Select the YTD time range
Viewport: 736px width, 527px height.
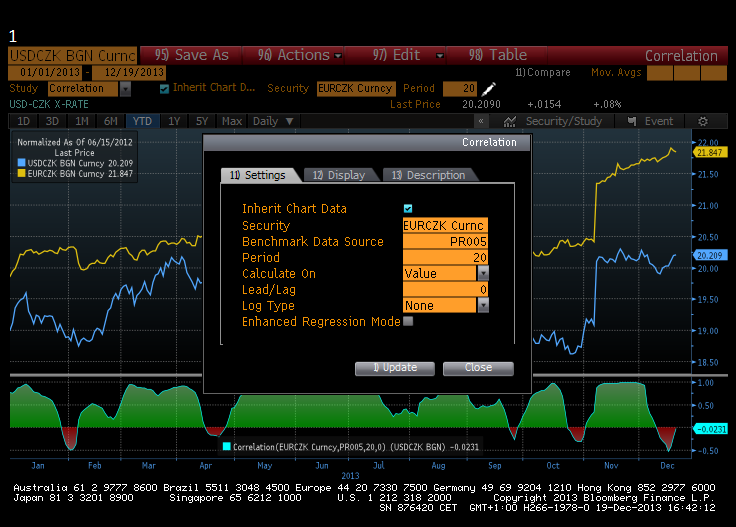coord(142,121)
